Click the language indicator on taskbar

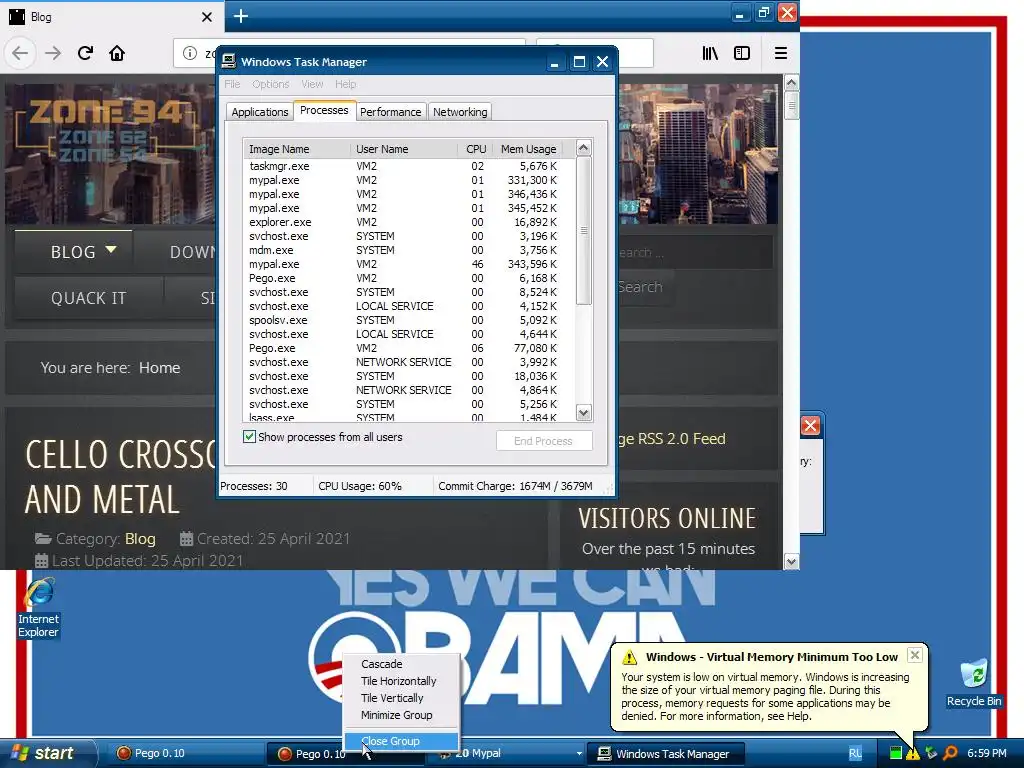coord(856,754)
